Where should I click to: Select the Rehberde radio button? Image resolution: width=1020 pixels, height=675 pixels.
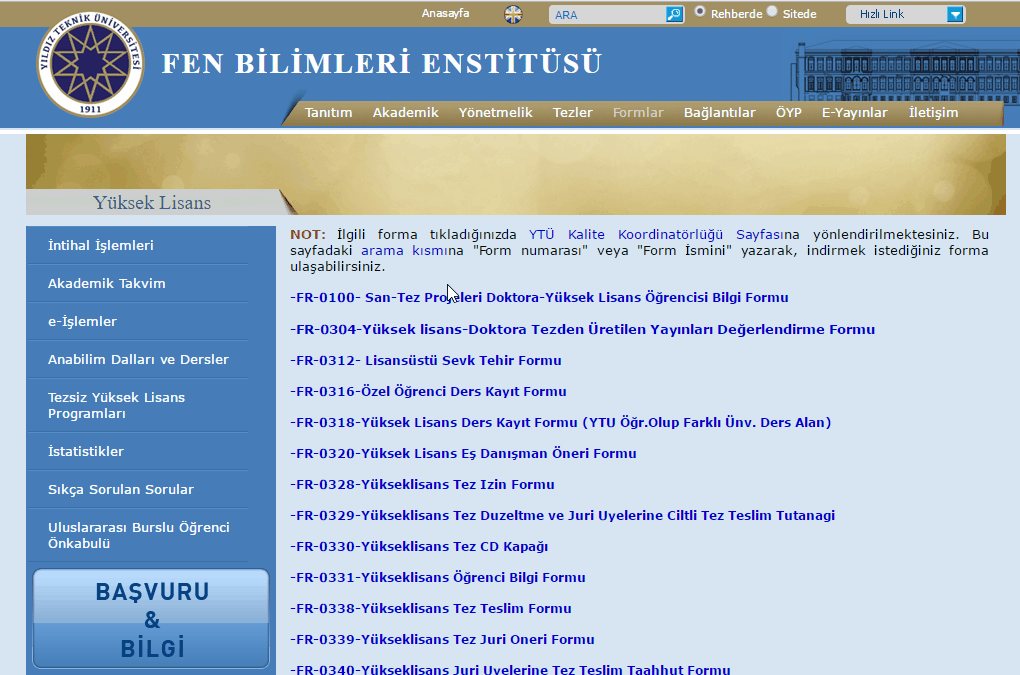[700, 12]
